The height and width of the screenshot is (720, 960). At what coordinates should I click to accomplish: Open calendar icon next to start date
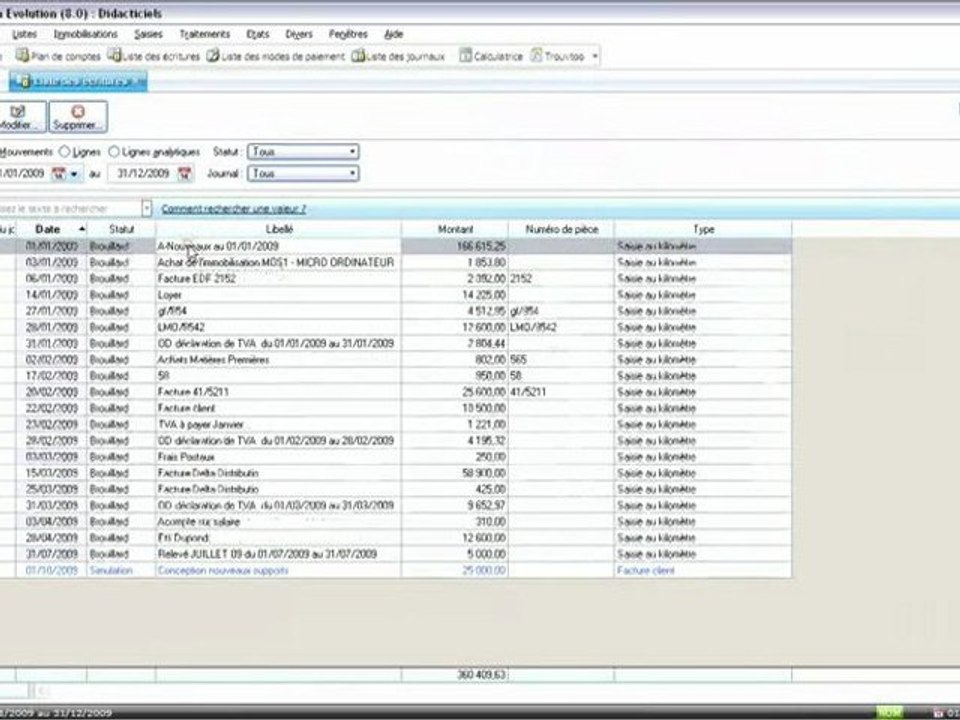pyautogui.click(x=59, y=173)
